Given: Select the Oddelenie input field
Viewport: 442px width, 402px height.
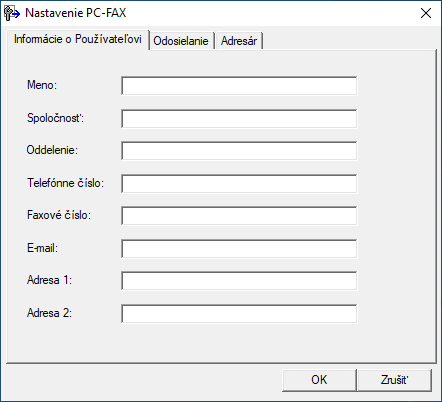Looking at the screenshot, I should [x=239, y=151].
